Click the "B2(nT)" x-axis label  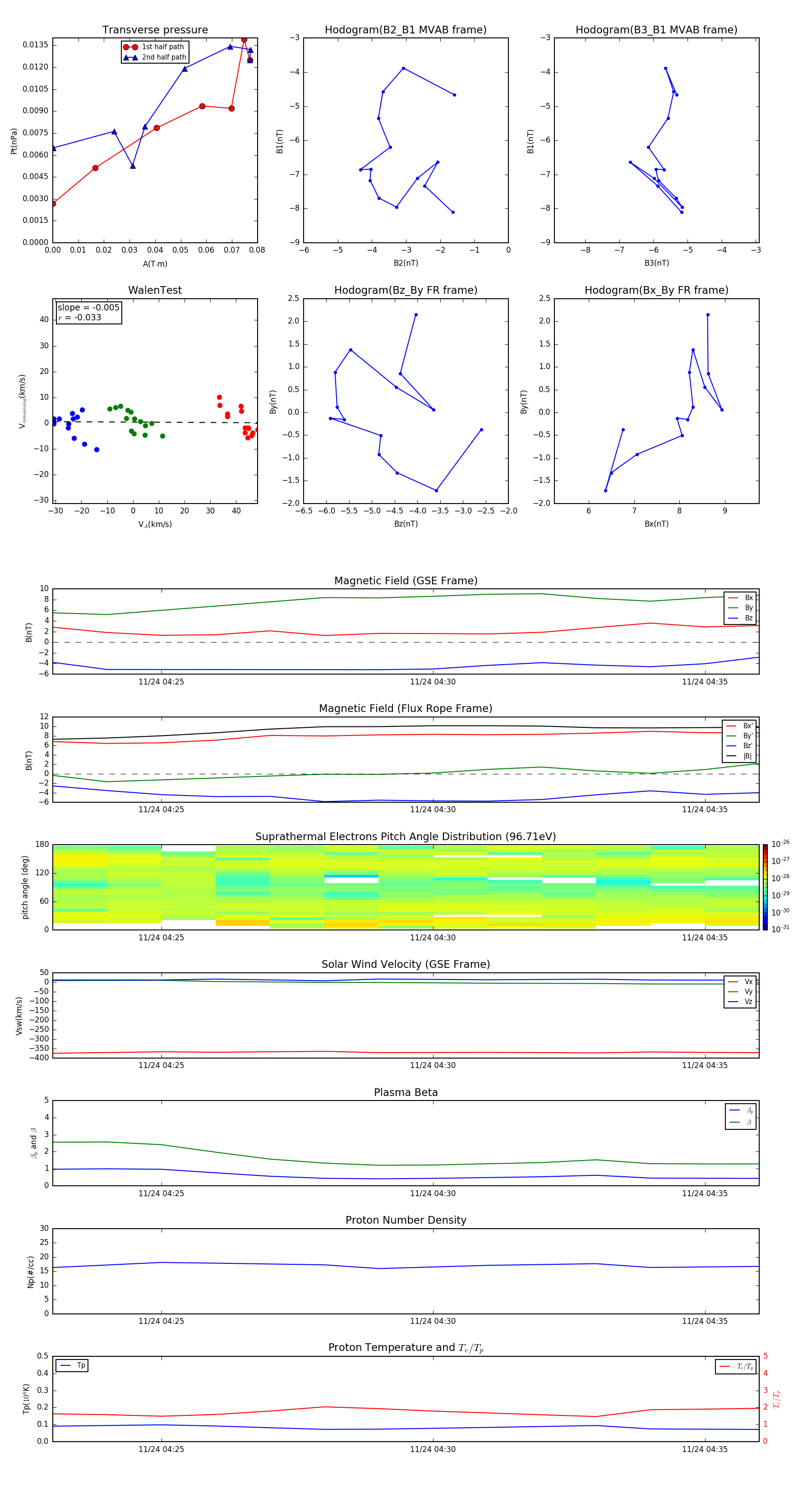pos(406,263)
